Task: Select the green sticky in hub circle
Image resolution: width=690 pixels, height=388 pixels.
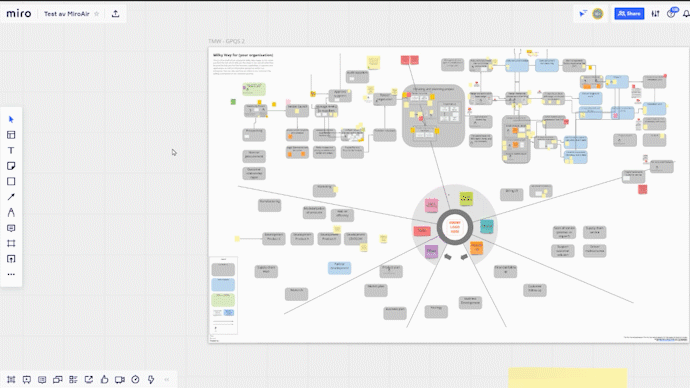Action: [466, 198]
